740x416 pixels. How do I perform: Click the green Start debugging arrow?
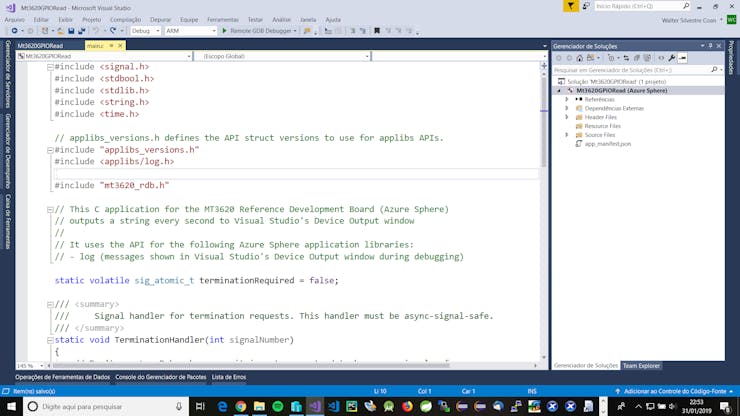[225, 31]
